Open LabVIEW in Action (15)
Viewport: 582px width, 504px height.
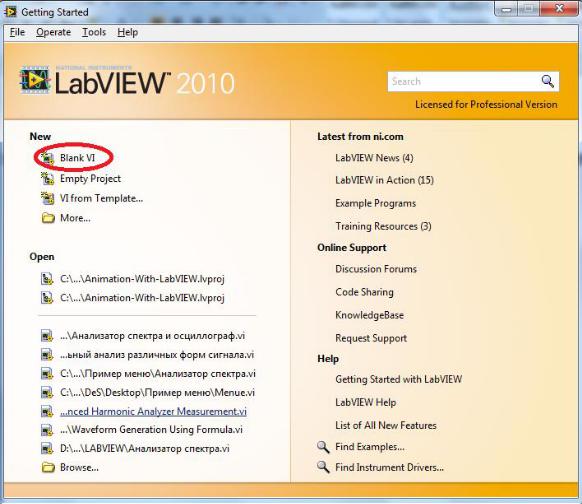(x=385, y=180)
